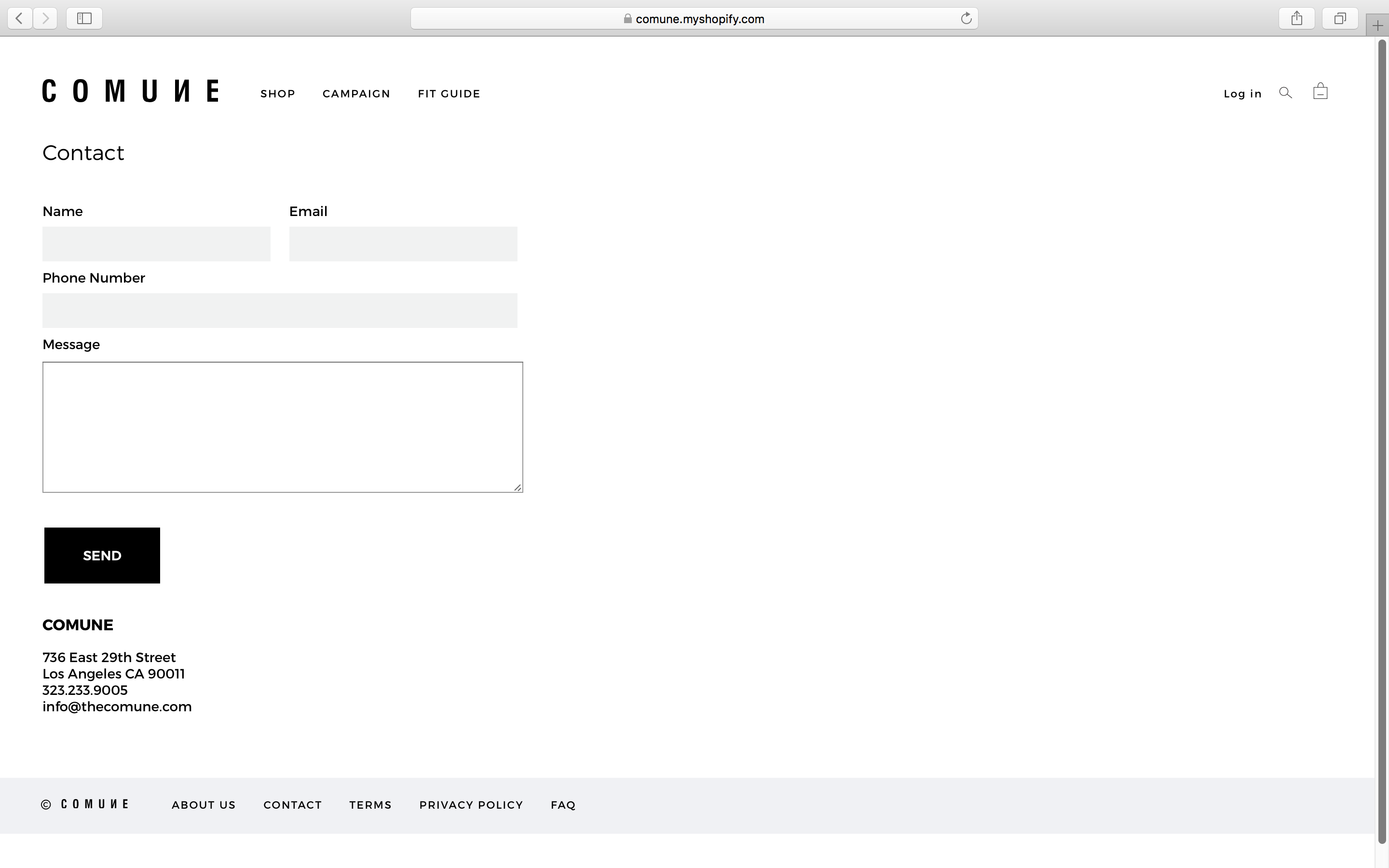Open the Safari share icon
The height and width of the screenshot is (868, 1389).
pyautogui.click(x=1296, y=18)
